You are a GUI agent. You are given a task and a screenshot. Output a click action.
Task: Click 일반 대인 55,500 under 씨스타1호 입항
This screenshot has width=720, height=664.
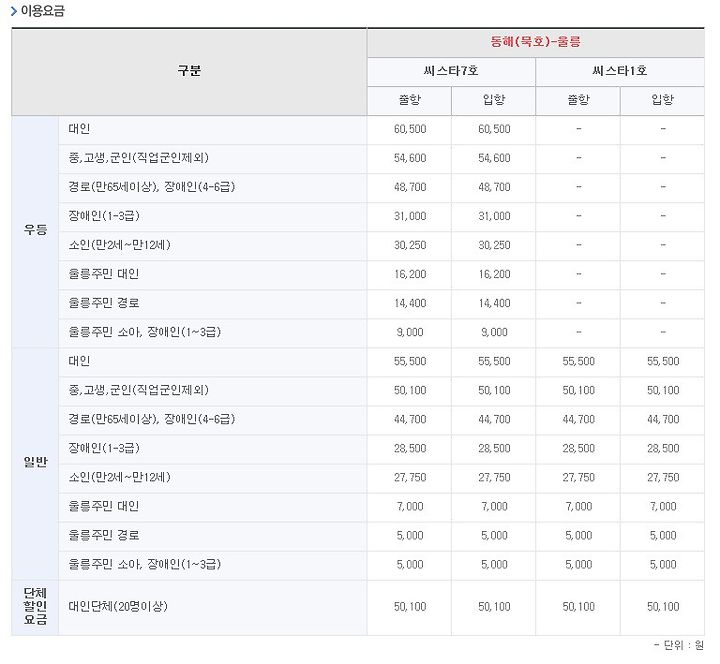[x=663, y=361]
